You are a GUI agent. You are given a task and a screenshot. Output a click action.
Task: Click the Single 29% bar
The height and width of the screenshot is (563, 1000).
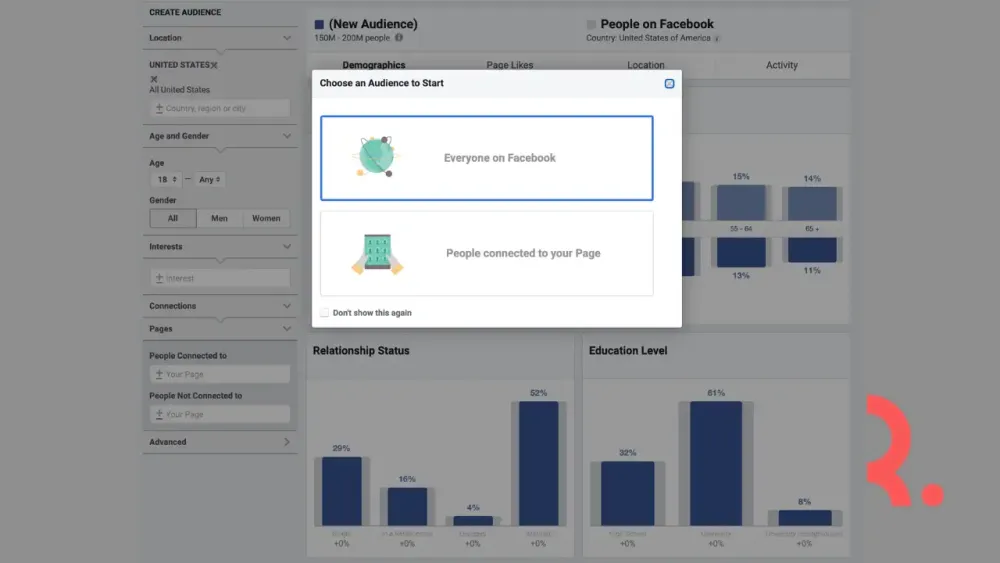click(x=342, y=491)
